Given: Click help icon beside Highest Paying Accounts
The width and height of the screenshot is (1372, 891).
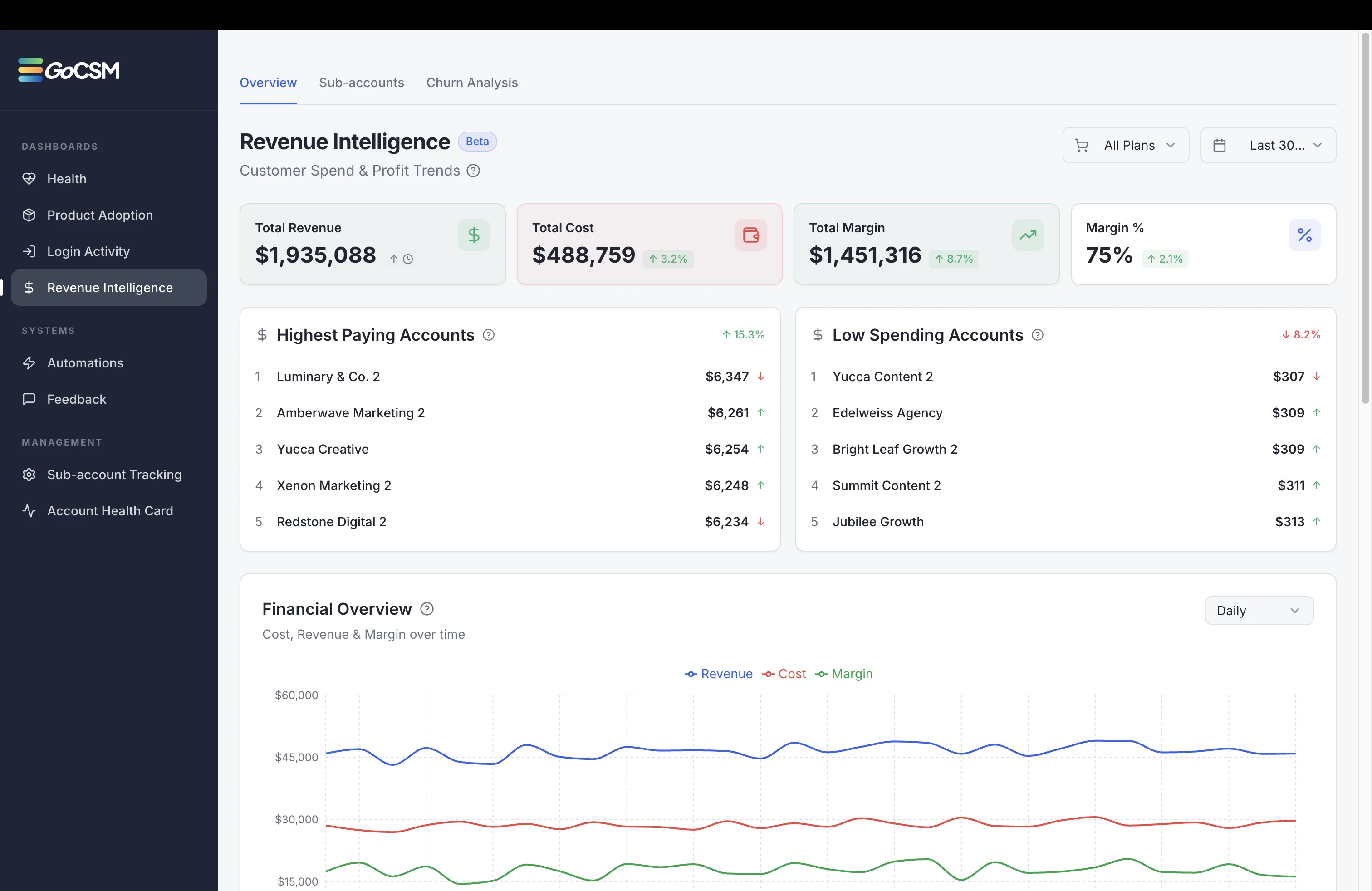Looking at the screenshot, I should pos(488,335).
